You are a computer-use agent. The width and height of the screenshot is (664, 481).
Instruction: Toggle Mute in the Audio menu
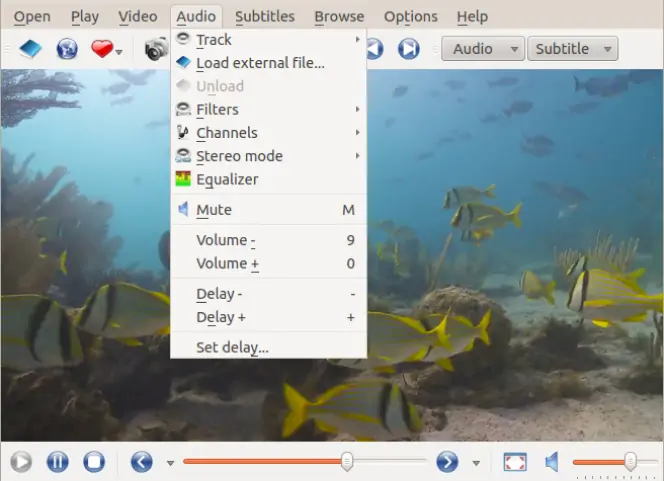[268, 210]
